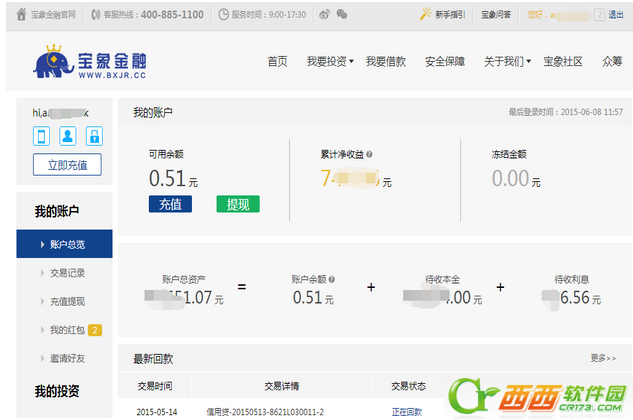This screenshot has height=420, width=633.
Task: Click the 我的投资 sidebar heading
Action: point(57,391)
